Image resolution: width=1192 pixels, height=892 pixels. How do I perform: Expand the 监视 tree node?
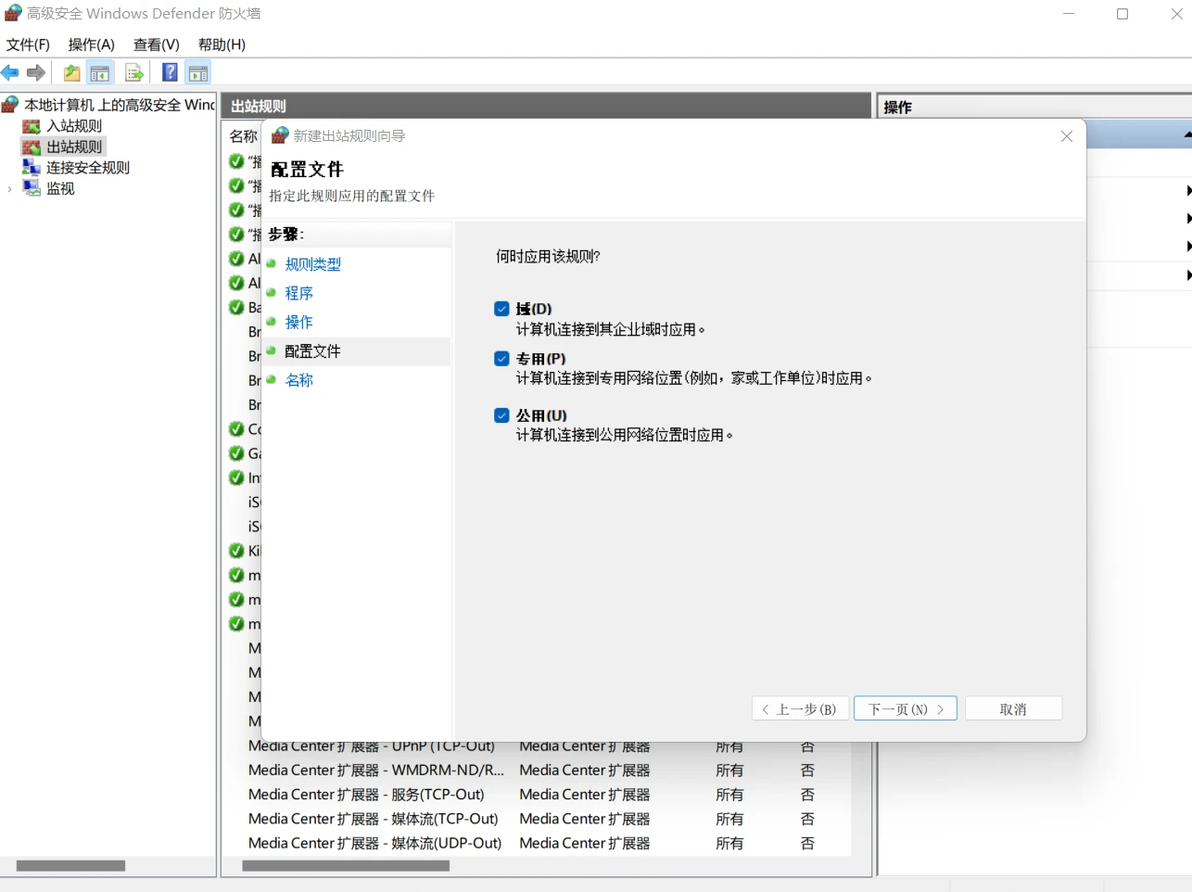tap(10, 189)
